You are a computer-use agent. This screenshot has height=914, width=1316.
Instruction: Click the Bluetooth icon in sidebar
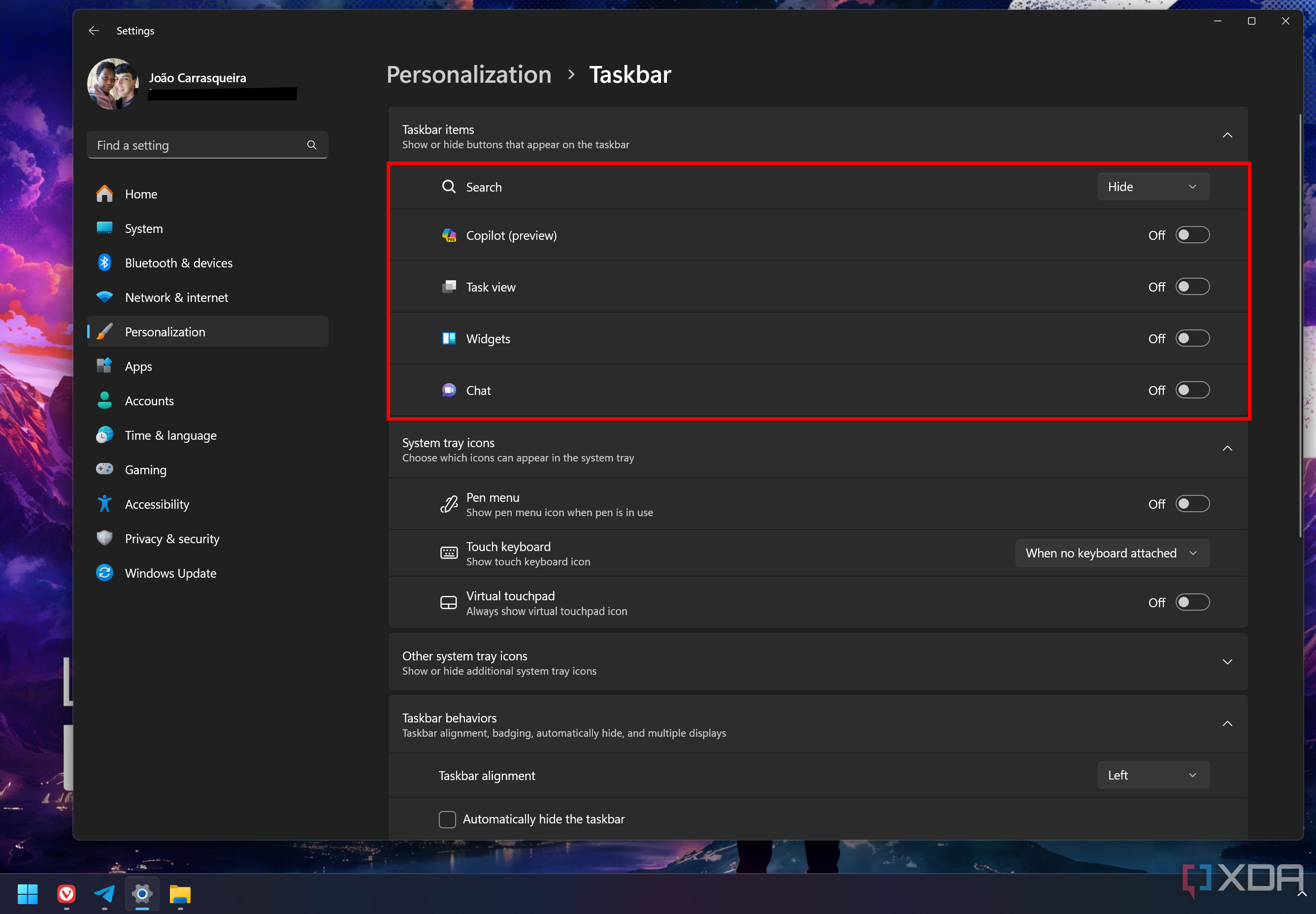point(104,262)
